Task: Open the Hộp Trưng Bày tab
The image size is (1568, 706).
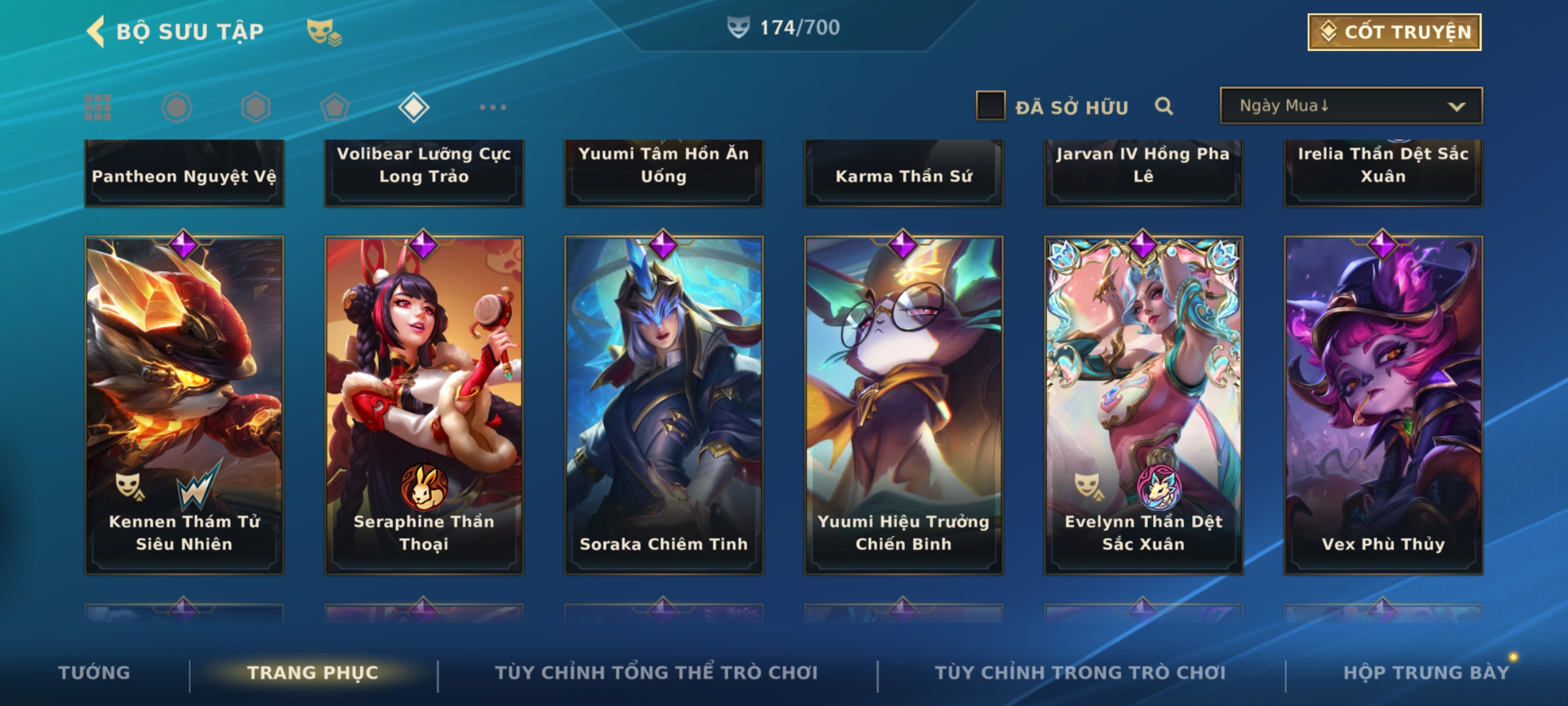Action: [1426, 673]
